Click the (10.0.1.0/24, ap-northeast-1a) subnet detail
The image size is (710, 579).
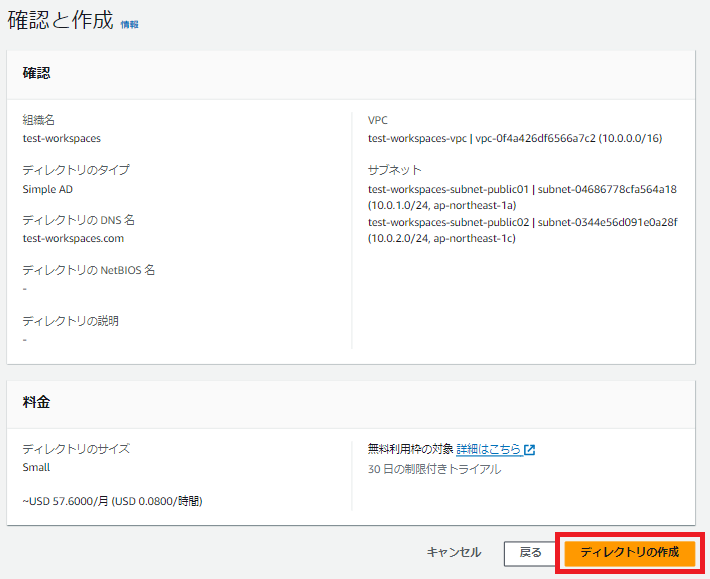pos(442,206)
